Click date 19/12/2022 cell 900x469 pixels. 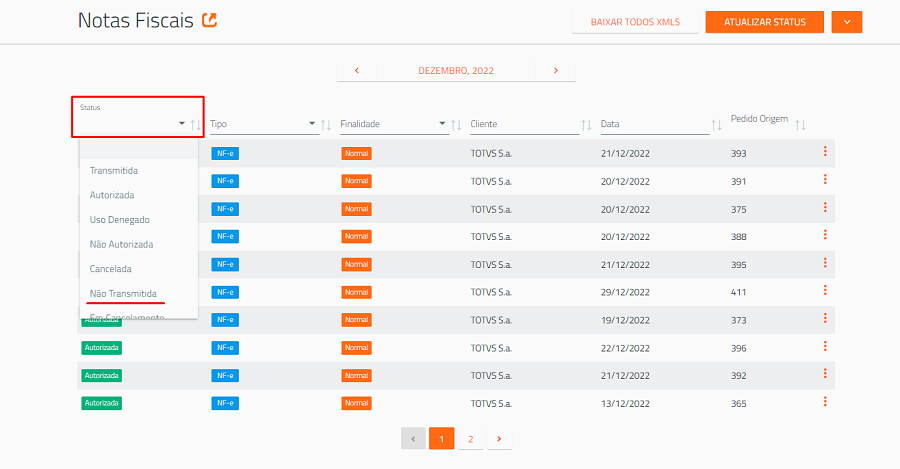pyautogui.click(x=625, y=320)
